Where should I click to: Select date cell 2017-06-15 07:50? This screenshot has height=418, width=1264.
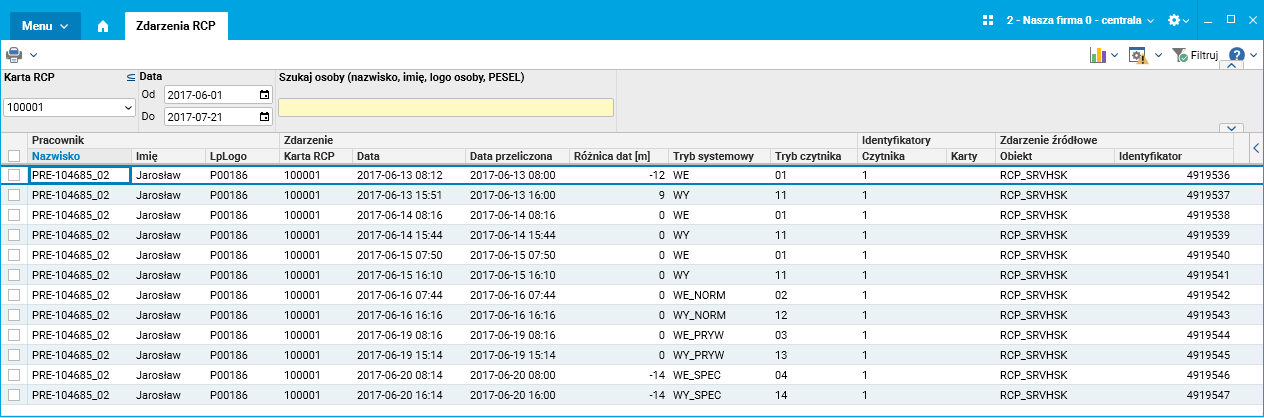408,255
